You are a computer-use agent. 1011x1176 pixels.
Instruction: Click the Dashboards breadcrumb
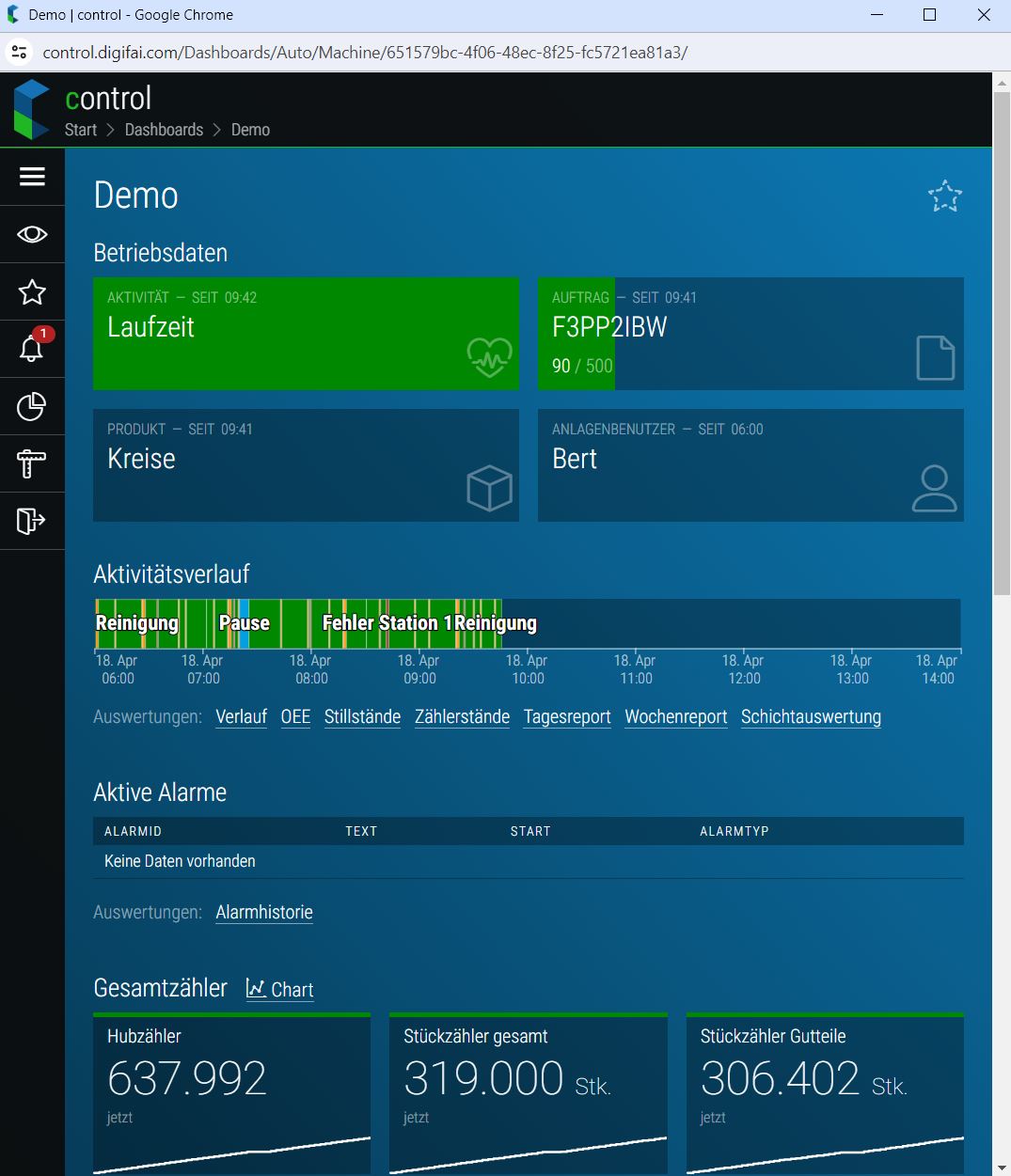click(x=164, y=130)
